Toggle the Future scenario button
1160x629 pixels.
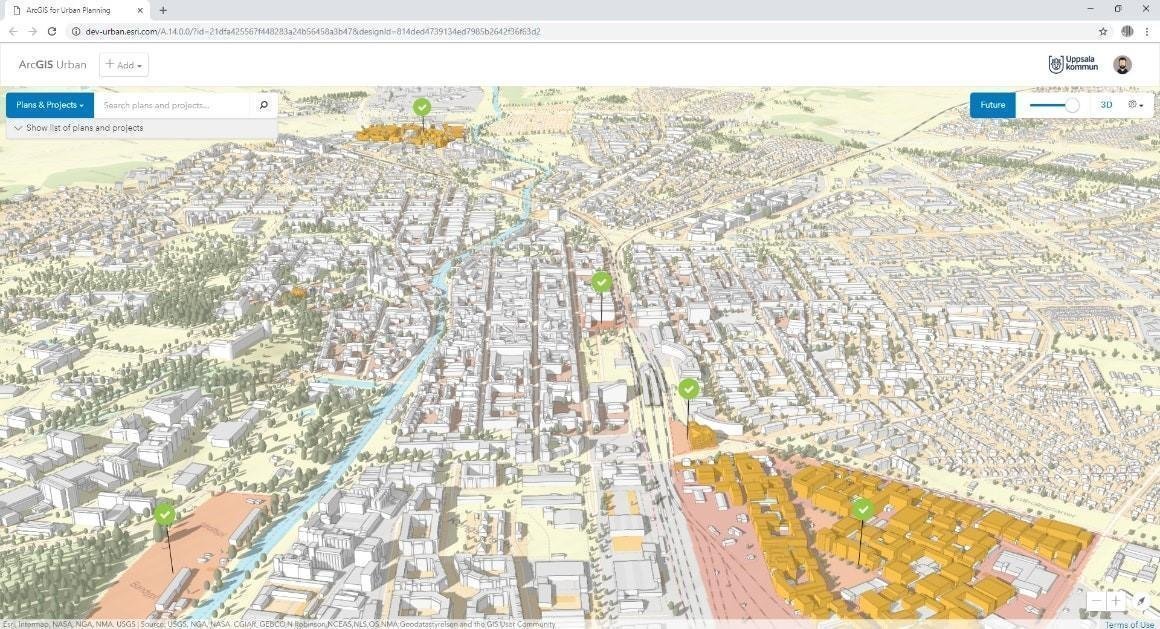tap(992, 105)
